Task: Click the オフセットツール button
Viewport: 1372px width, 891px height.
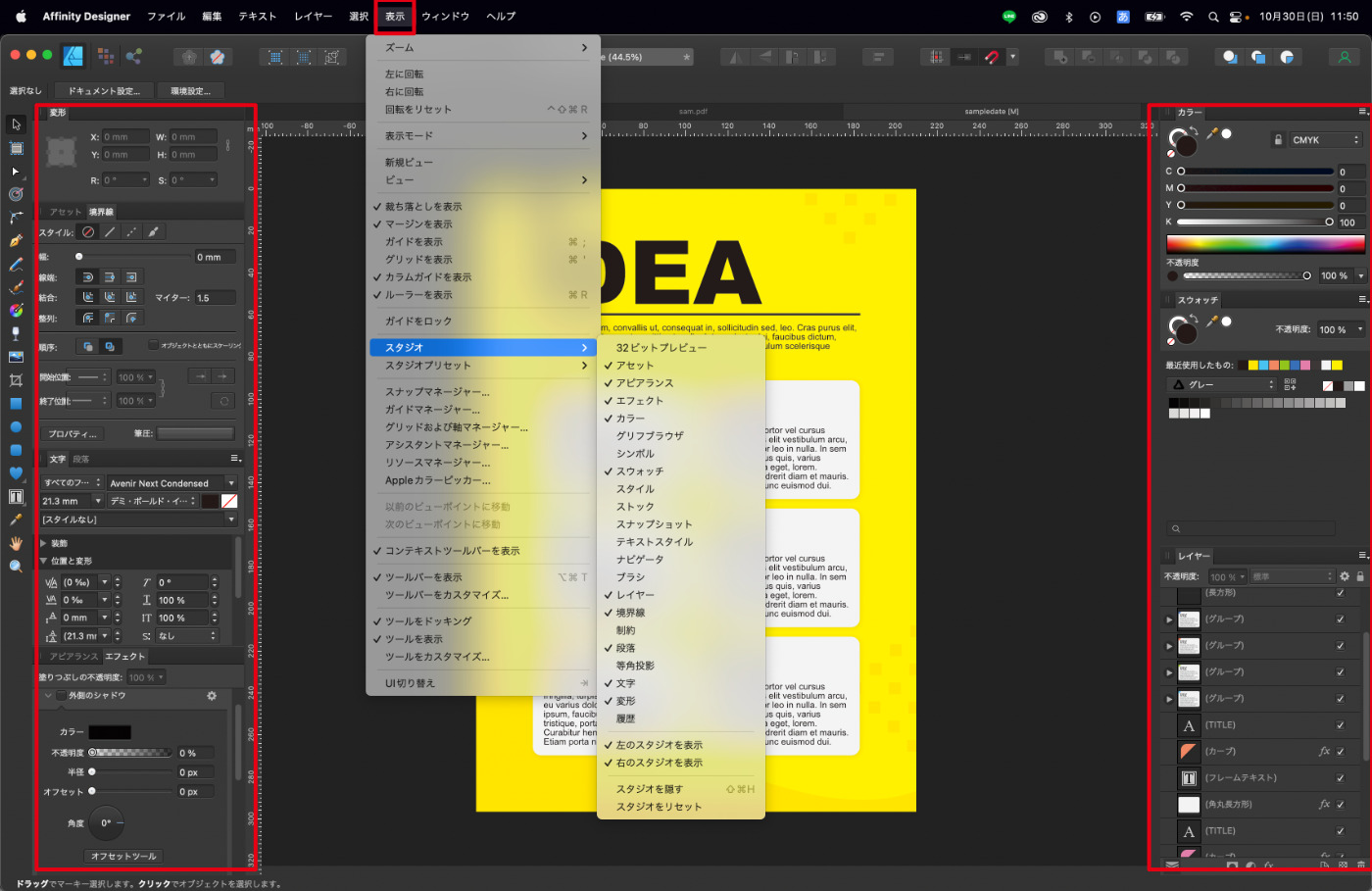Action: point(123,856)
